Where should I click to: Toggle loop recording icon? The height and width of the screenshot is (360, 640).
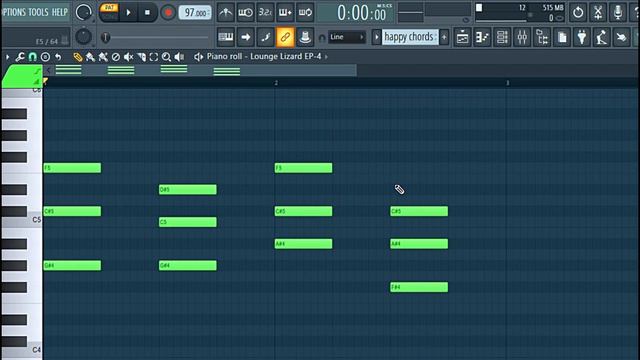305,13
